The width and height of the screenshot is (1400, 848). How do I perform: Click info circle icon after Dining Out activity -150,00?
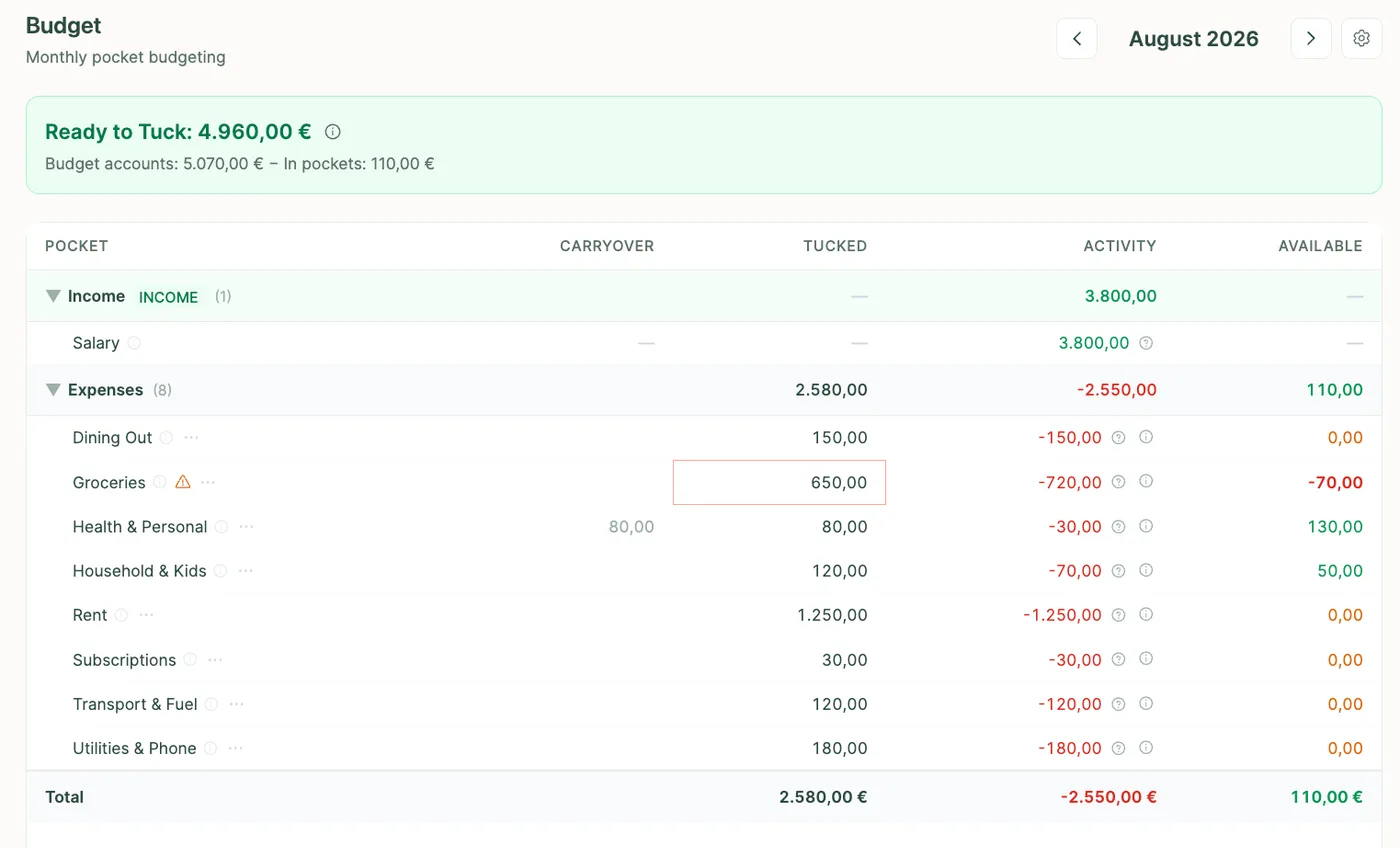click(x=1146, y=437)
